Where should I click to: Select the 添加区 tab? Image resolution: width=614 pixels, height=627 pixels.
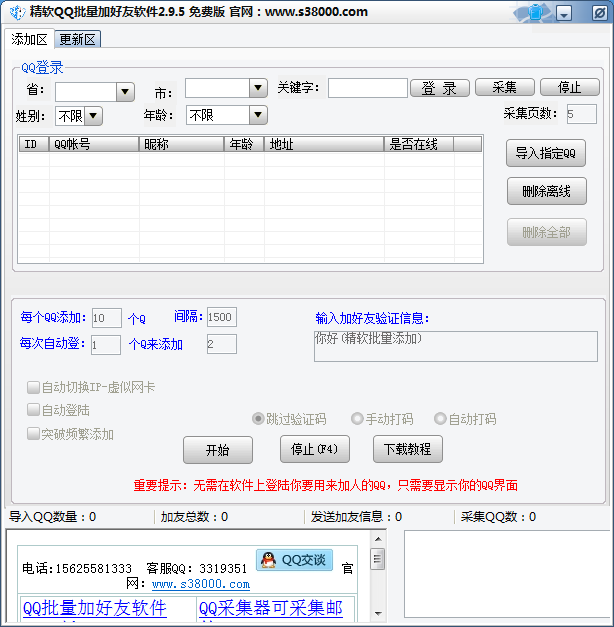pyautogui.click(x=29, y=39)
